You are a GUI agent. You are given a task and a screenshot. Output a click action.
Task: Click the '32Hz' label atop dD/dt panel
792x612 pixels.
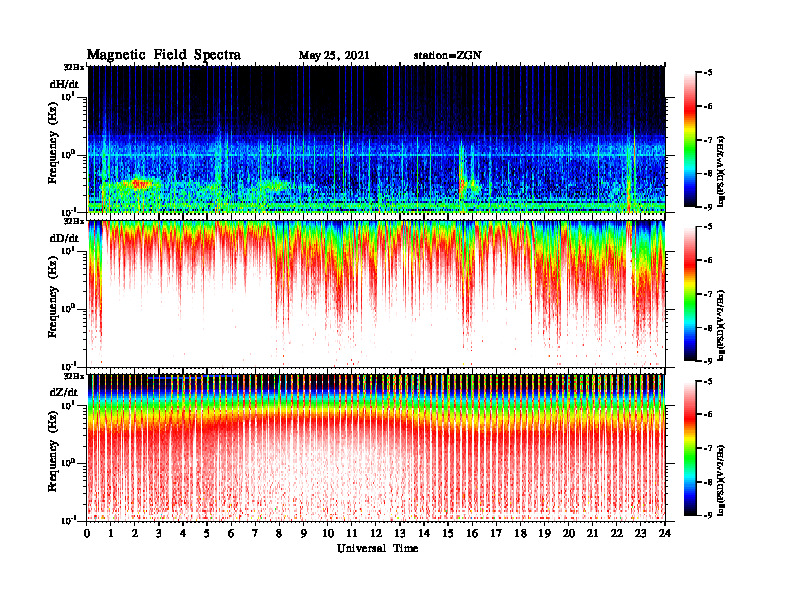click(74, 221)
